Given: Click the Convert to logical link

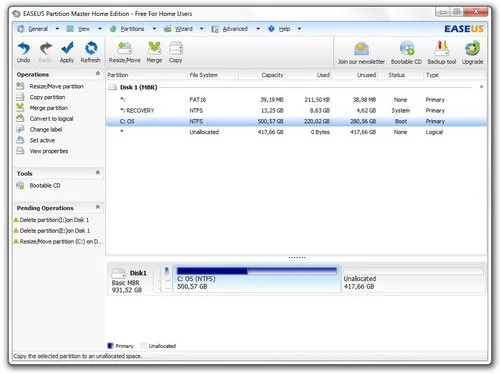Looking at the screenshot, I should tap(51, 119).
